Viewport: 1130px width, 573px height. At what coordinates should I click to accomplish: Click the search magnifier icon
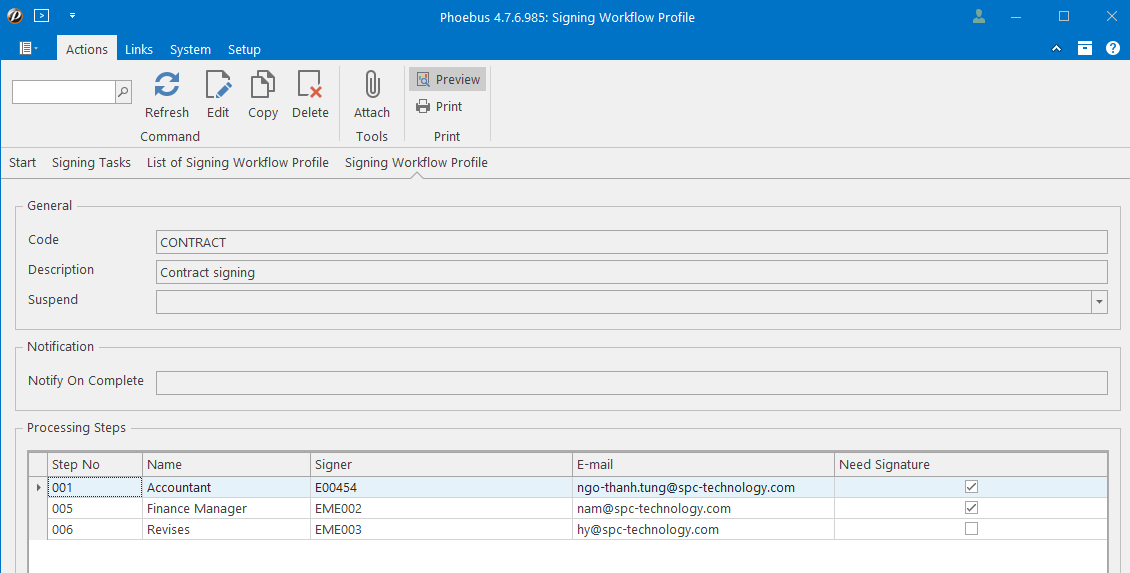click(x=123, y=92)
